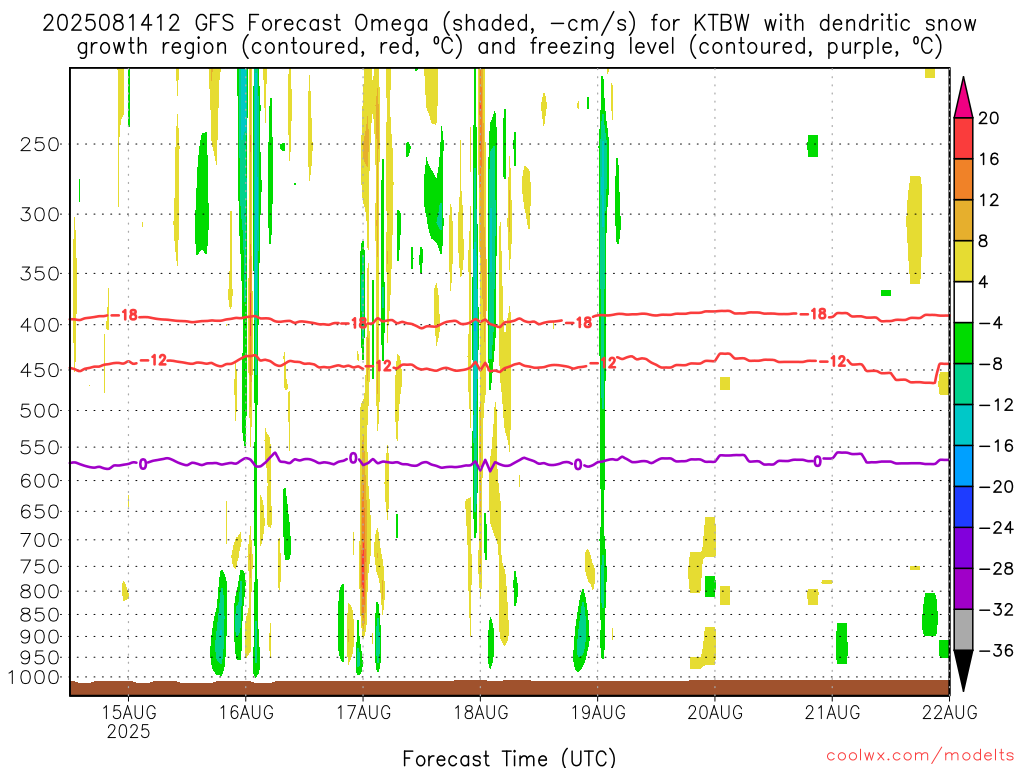Click the 650 pressure level label
This screenshot has height=768, width=1024.
pos(40,511)
